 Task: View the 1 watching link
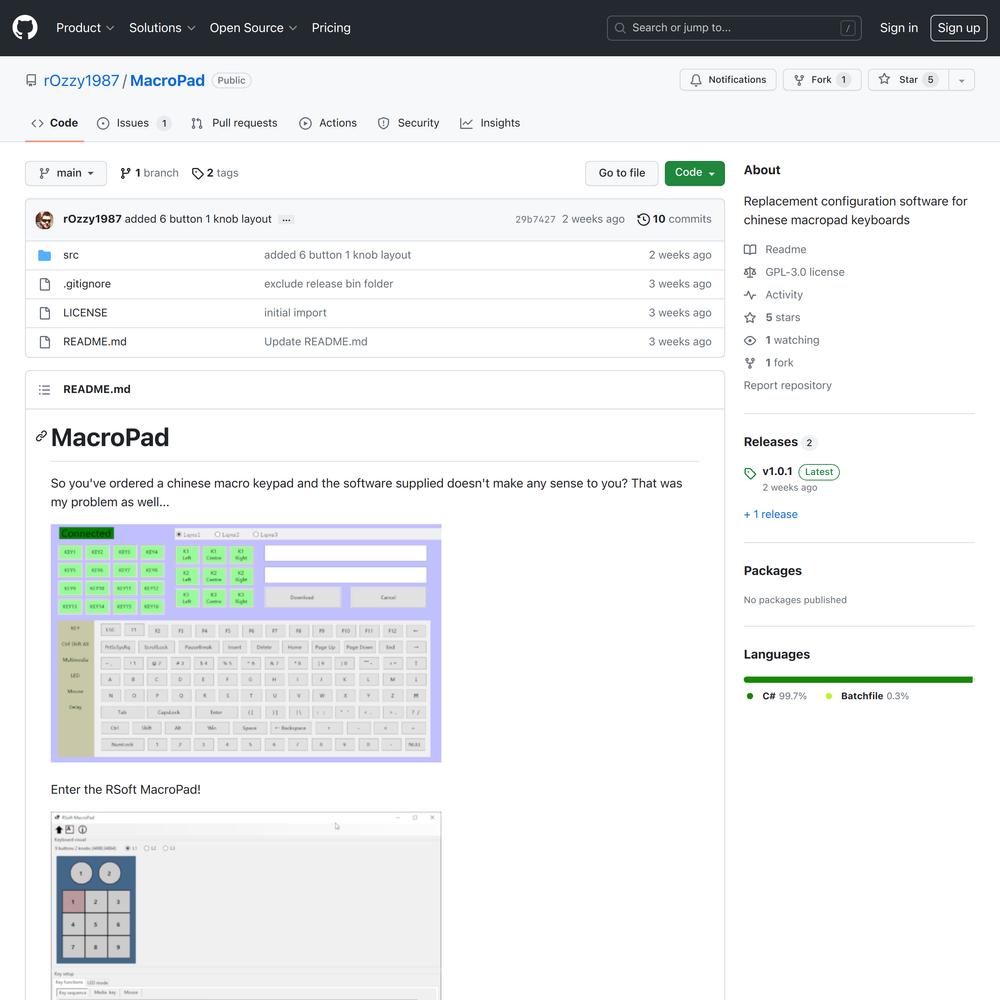(782, 341)
